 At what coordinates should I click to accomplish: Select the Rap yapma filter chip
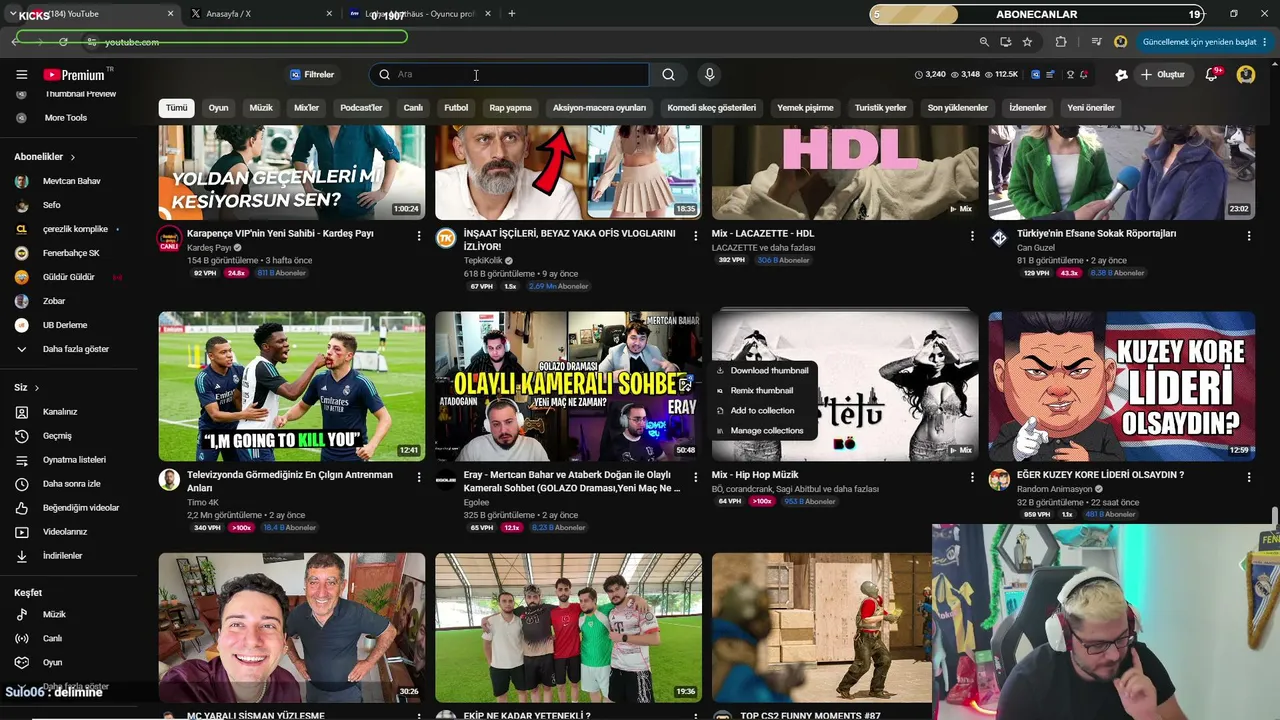pyautogui.click(x=511, y=108)
